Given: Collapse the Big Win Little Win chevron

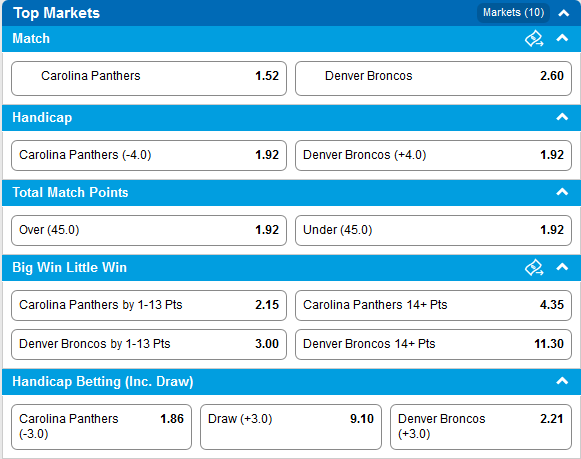Looking at the screenshot, I should click(562, 267).
